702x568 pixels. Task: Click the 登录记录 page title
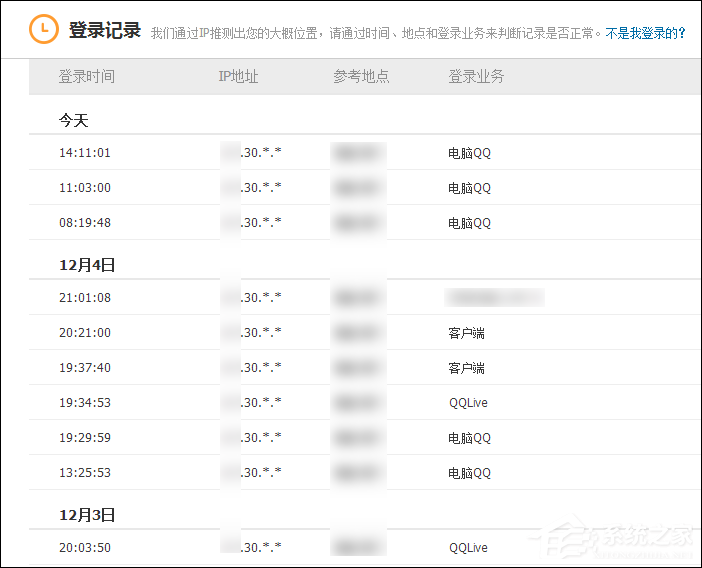pyautogui.click(x=104, y=30)
